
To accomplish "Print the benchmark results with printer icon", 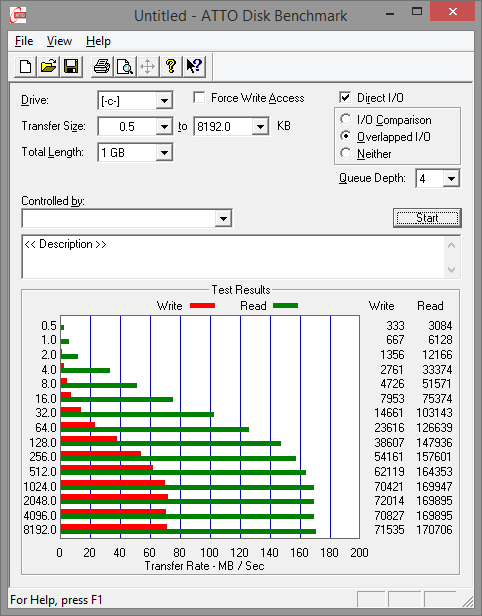I will click(x=102, y=66).
